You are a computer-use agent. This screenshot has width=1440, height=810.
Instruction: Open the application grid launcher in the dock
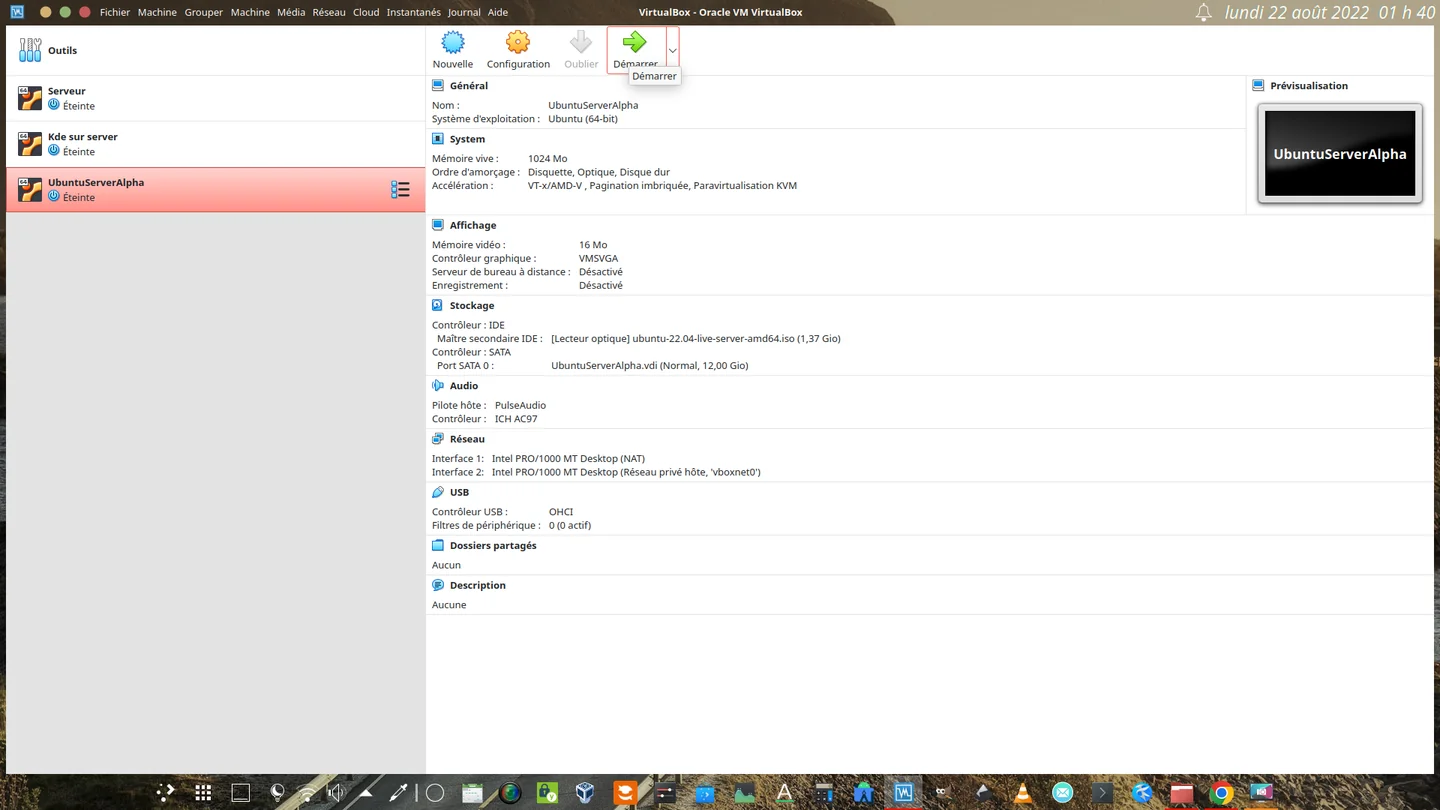point(203,793)
